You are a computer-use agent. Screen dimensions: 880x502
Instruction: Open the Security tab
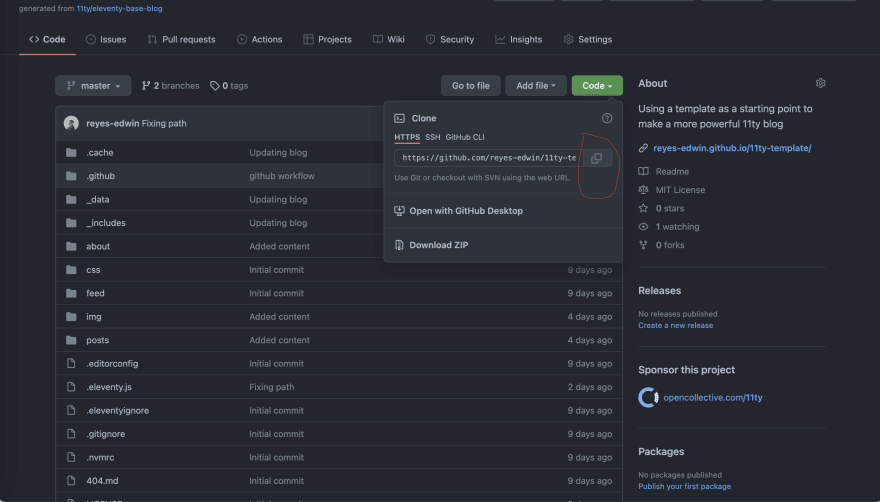[450, 39]
